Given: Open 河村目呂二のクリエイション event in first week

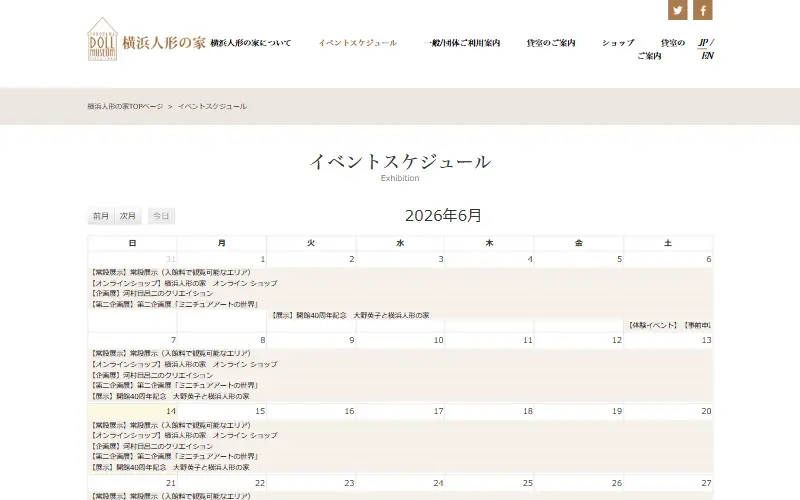Looking at the screenshot, I should click(400, 294).
